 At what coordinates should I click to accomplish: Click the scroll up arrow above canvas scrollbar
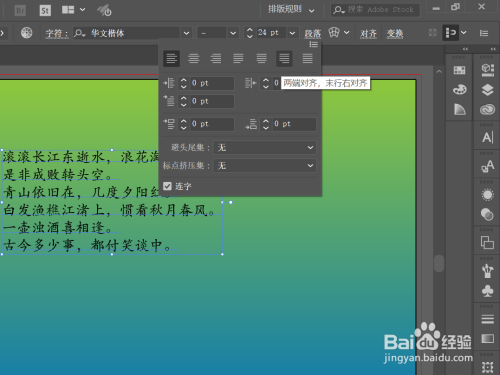click(439, 71)
